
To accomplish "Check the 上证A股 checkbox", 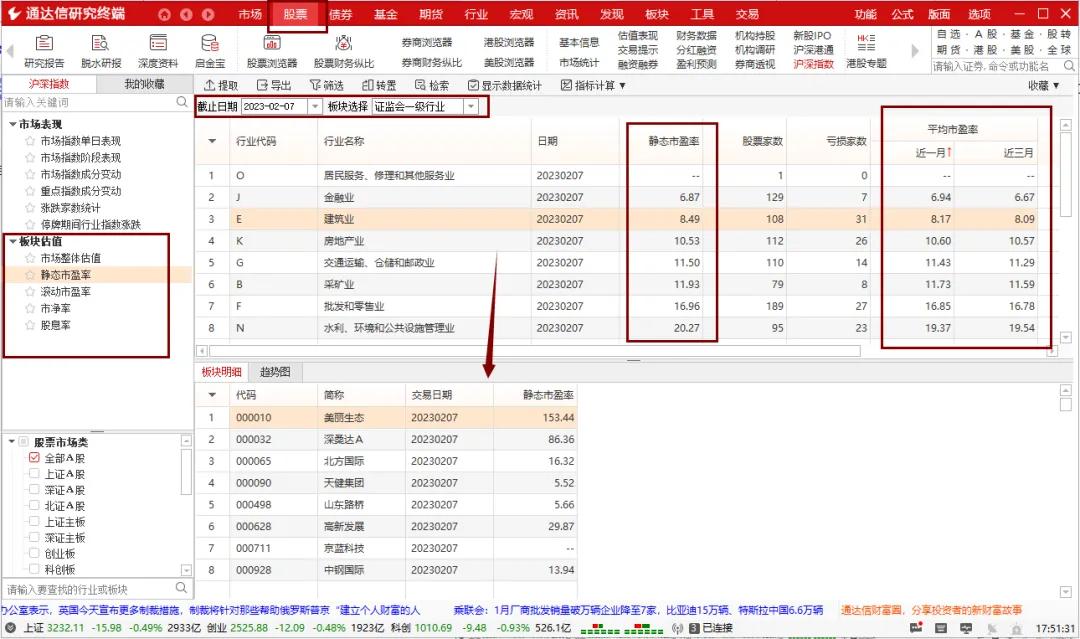I will [34, 473].
